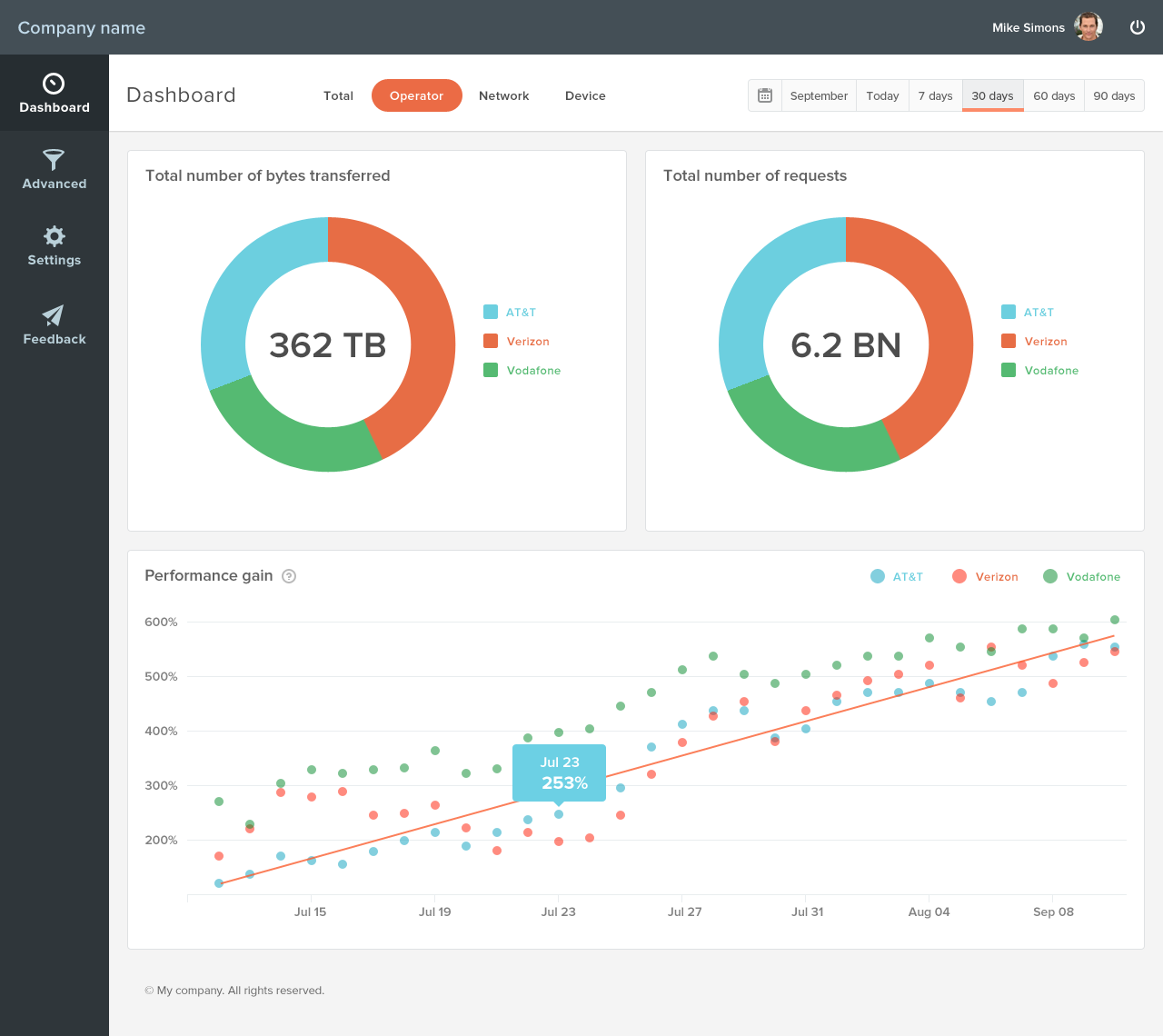This screenshot has width=1163, height=1036.
Task: Choose the 7 days range
Action: pos(935,95)
